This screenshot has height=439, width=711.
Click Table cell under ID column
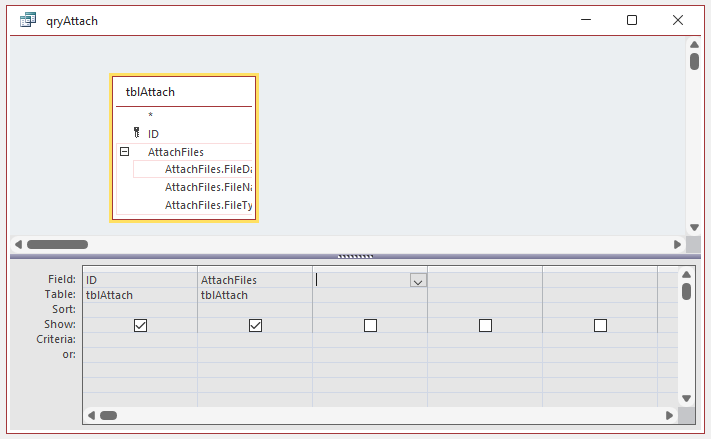[140, 295]
